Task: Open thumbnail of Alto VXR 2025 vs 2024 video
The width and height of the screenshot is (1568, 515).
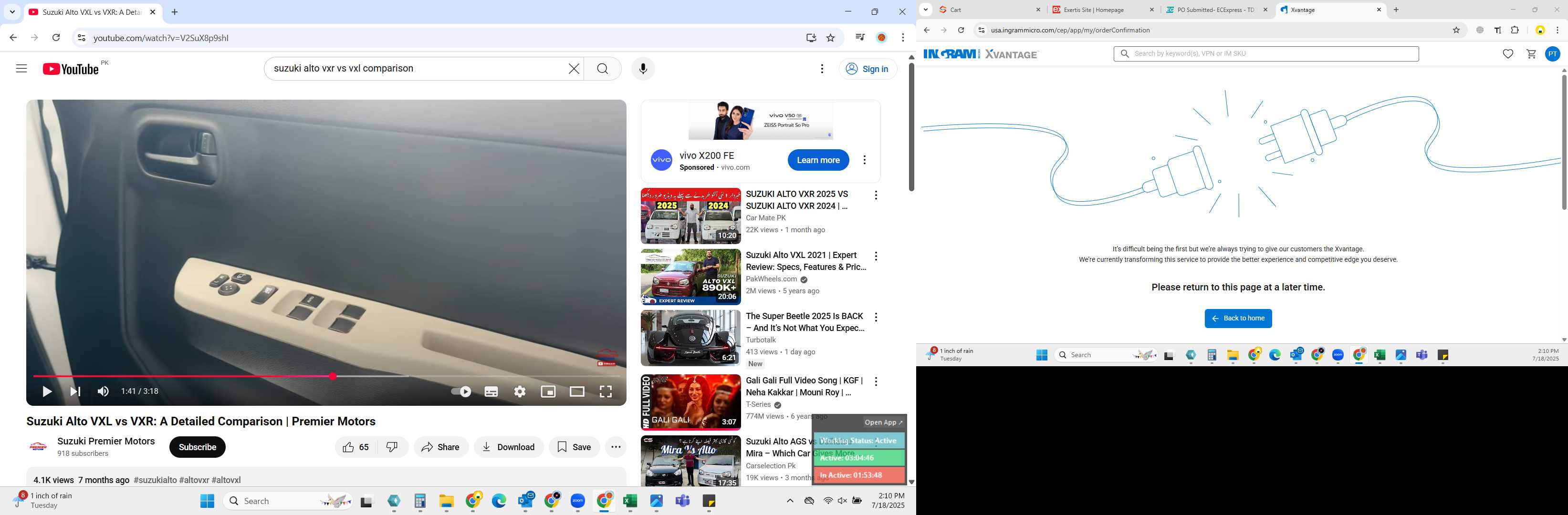Action: (691, 216)
